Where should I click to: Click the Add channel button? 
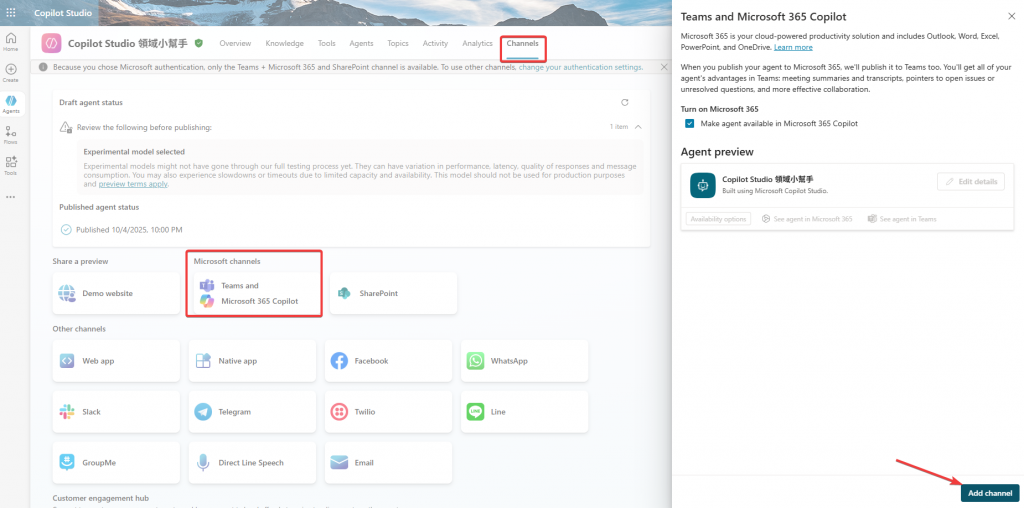coord(990,493)
